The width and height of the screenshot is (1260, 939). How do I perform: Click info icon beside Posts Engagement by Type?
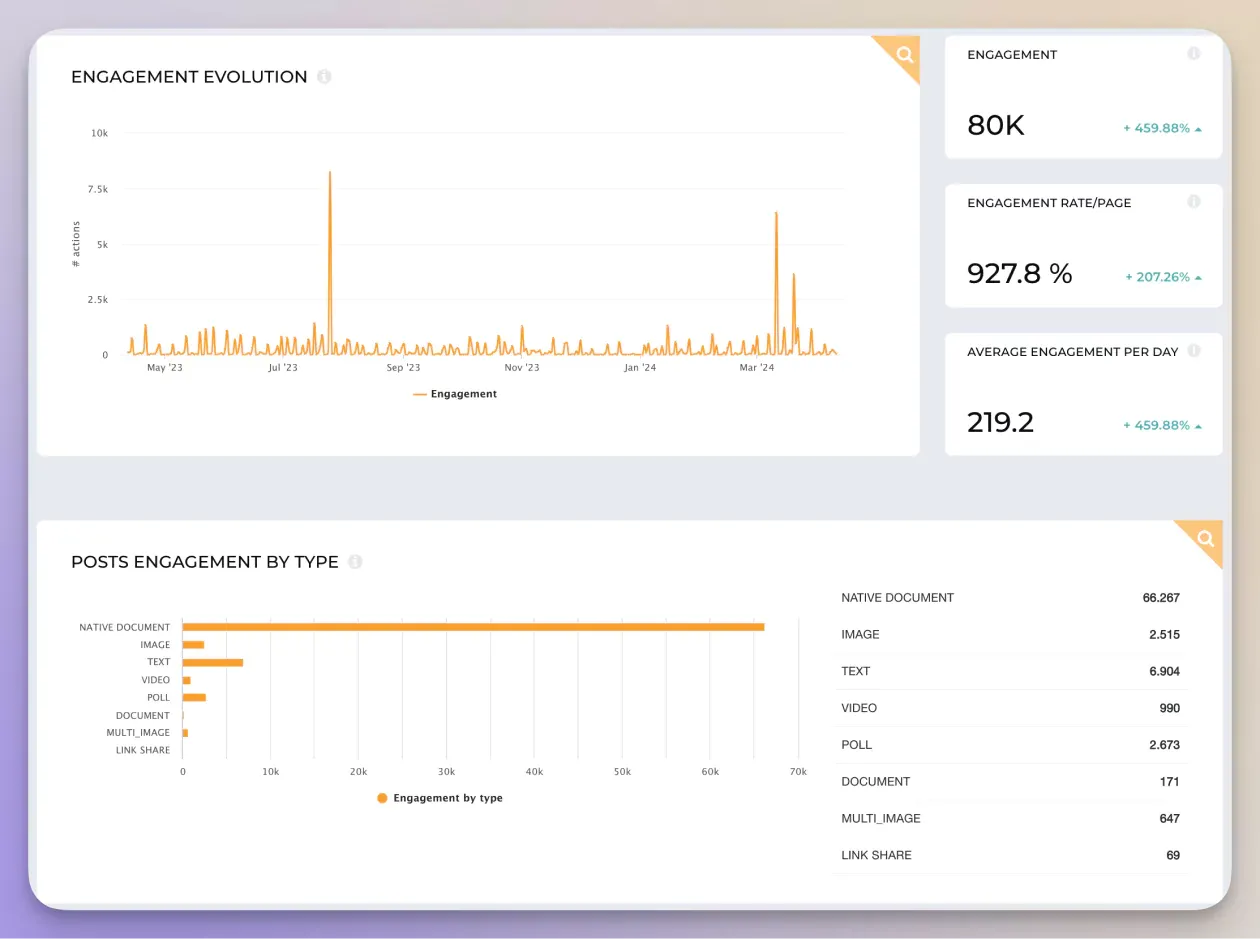[x=355, y=562]
